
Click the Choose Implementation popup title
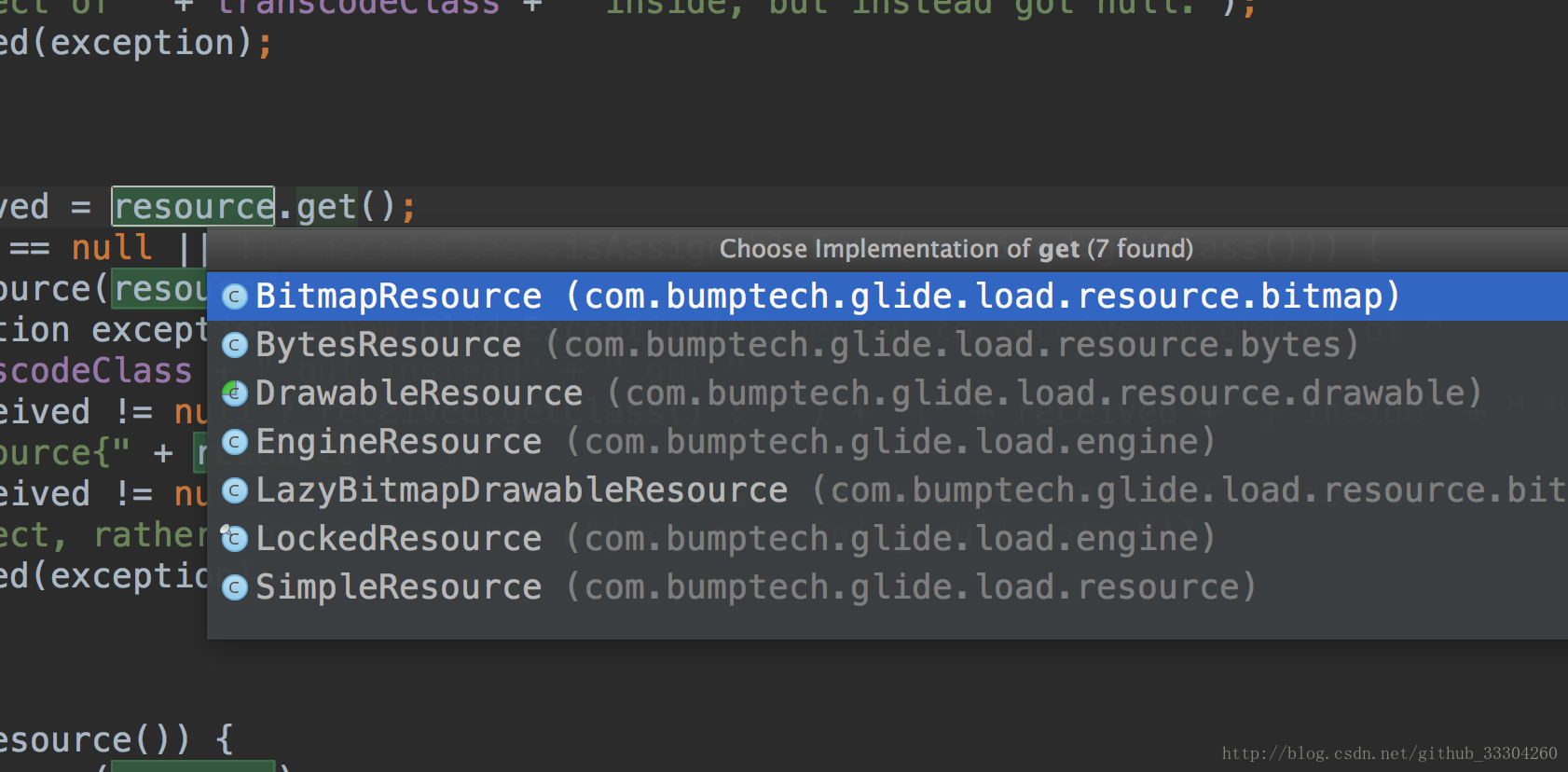pyautogui.click(x=956, y=249)
